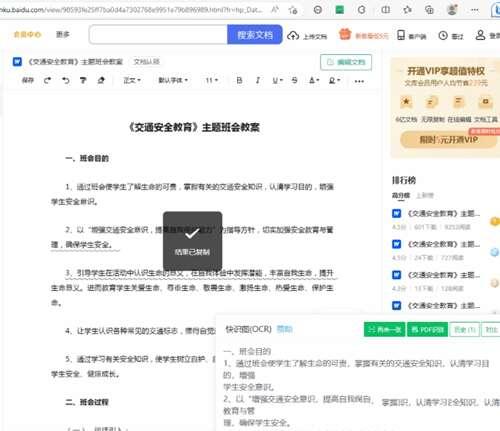Click the add to favorites star icon
The image size is (500, 431).
293,10
